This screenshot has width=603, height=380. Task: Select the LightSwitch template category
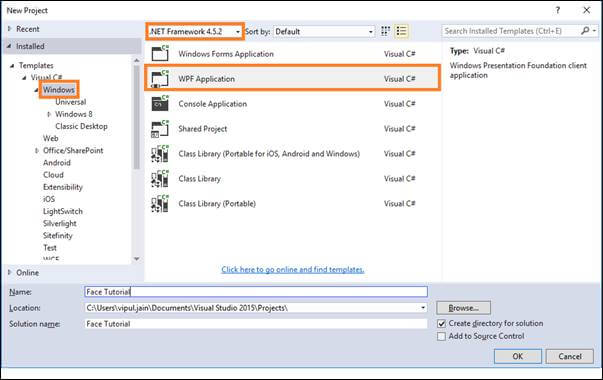pos(63,211)
